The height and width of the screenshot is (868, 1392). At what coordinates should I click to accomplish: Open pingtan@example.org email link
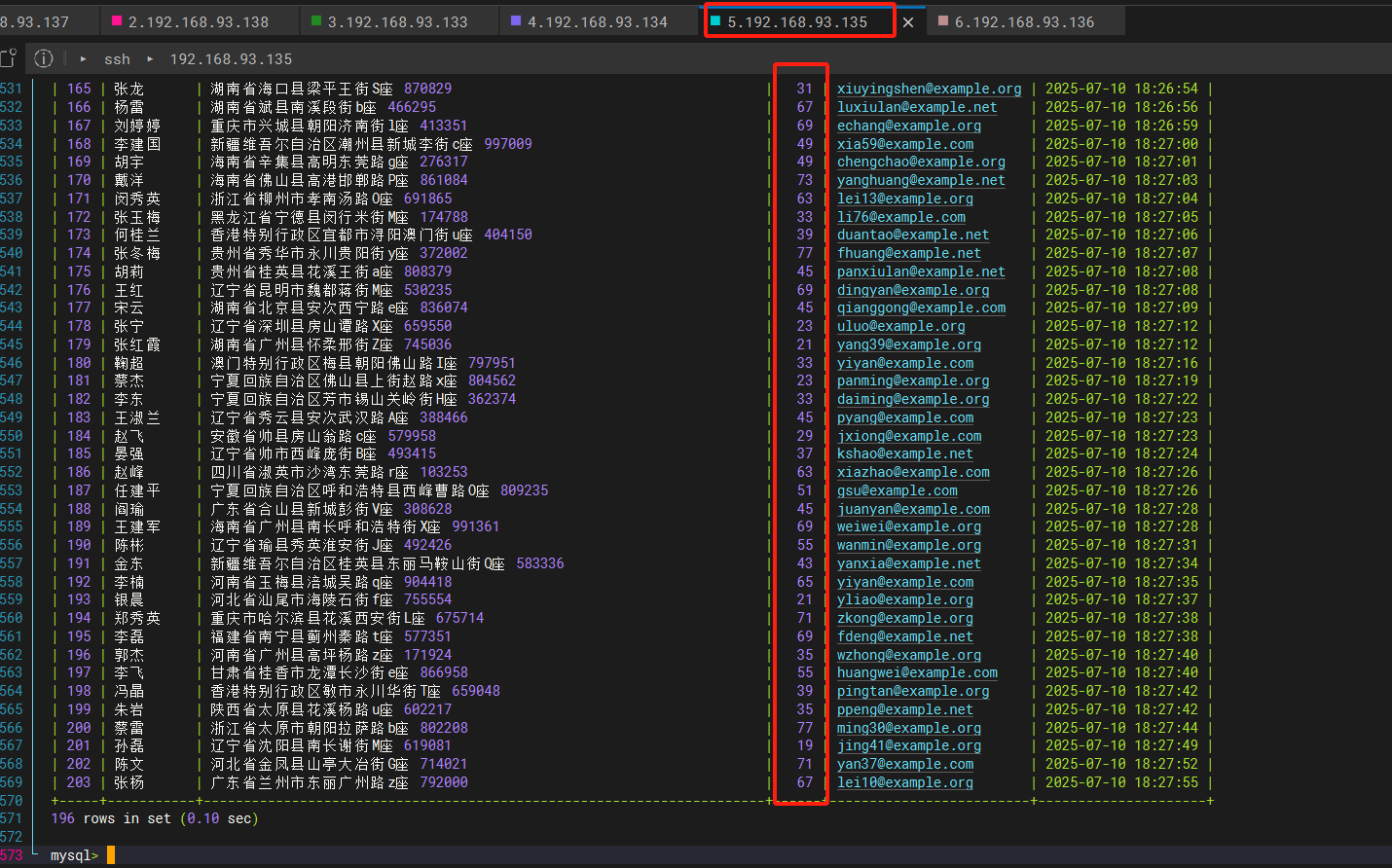coord(913,691)
